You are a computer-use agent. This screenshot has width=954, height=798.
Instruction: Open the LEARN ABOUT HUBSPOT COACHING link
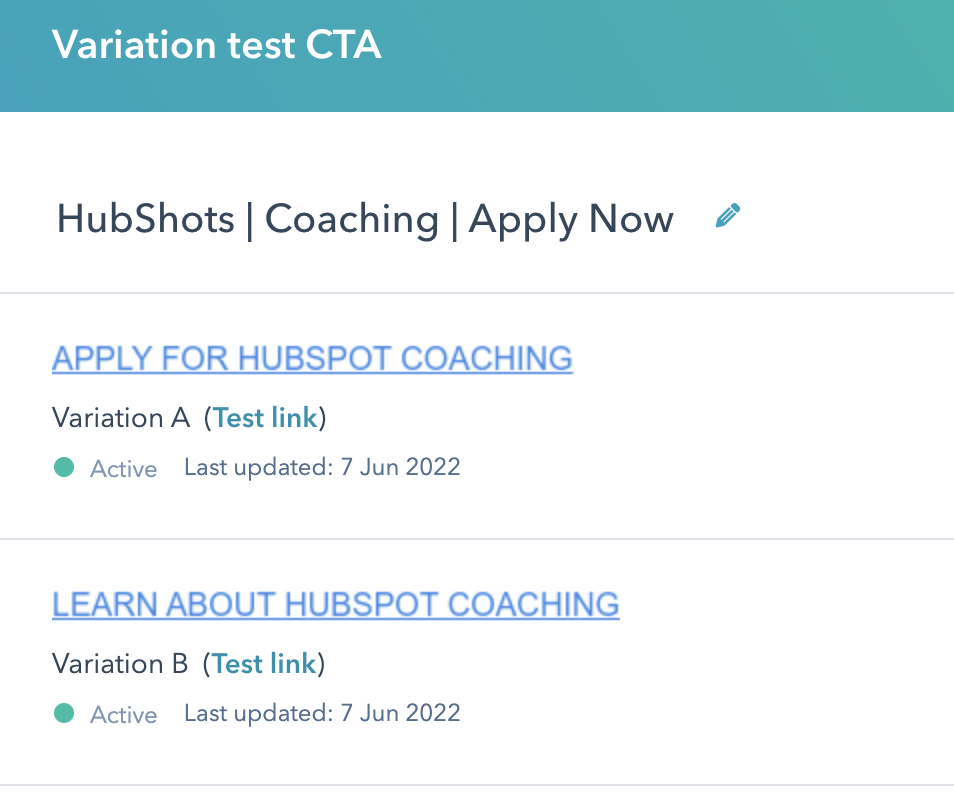point(335,604)
